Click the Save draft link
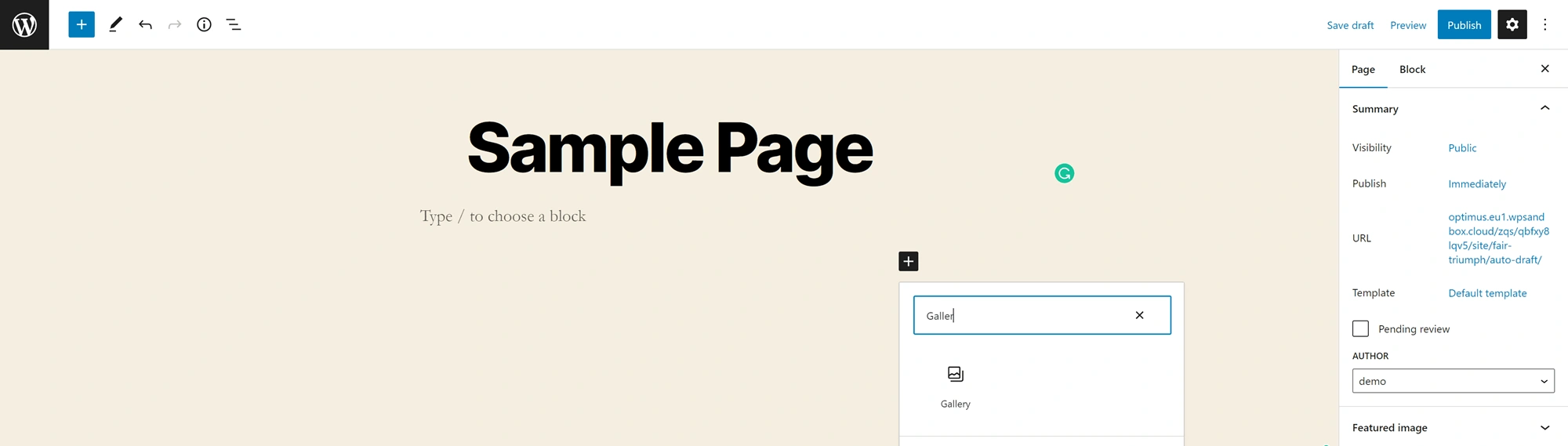This screenshot has width=1568, height=446. pyautogui.click(x=1350, y=25)
